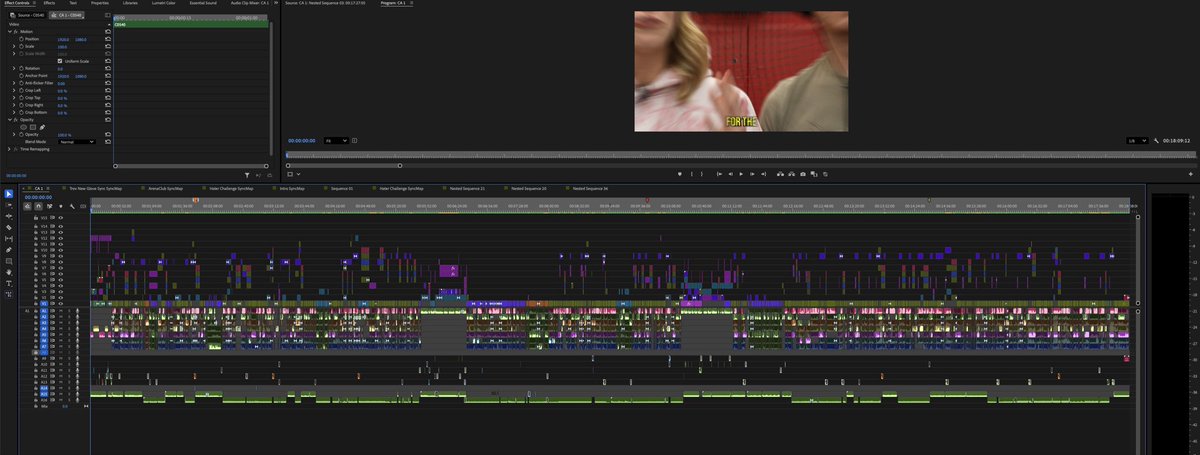Toggle insert sequences as nests icon
This screenshot has width=1200, height=455.
(28, 206)
